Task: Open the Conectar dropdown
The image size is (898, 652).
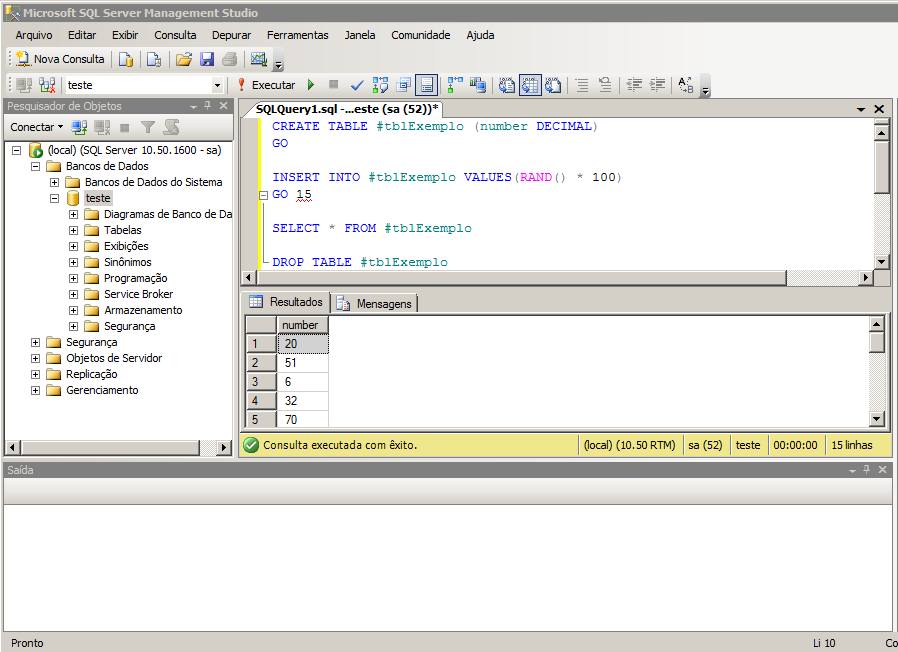Action: point(36,127)
